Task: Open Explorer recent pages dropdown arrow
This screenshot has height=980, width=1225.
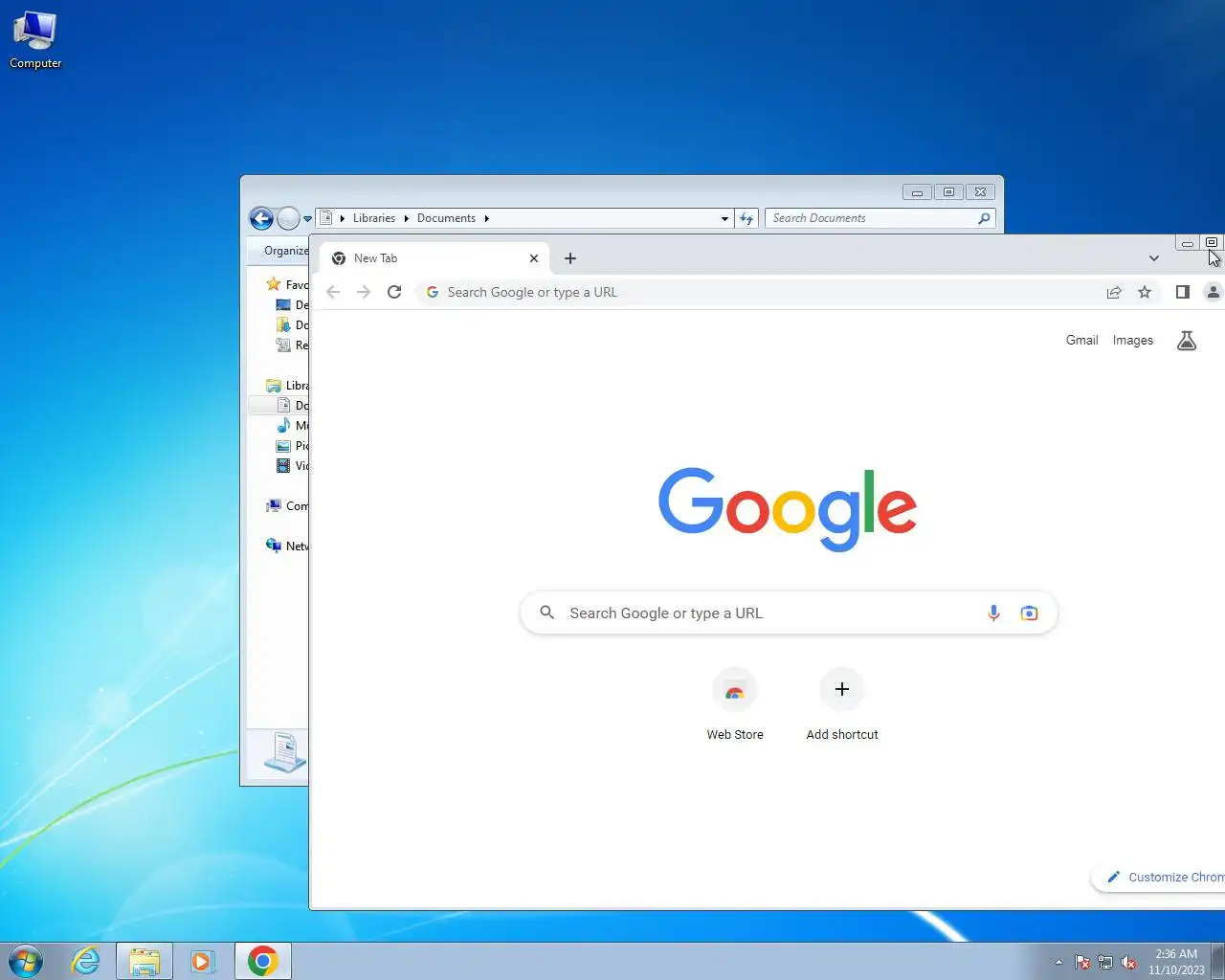Action: pyautogui.click(x=307, y=219)
